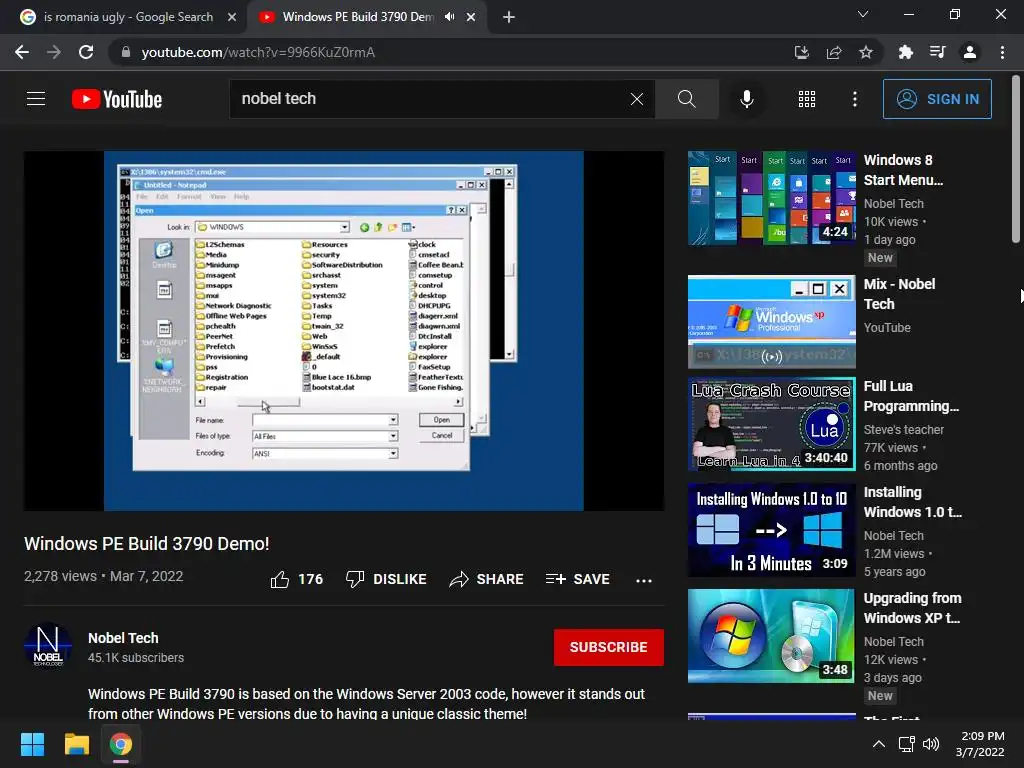Click Chrome icon in taskbar
Image resolution: width=1024 pixels, height=768 pixels.
point(121,744)
